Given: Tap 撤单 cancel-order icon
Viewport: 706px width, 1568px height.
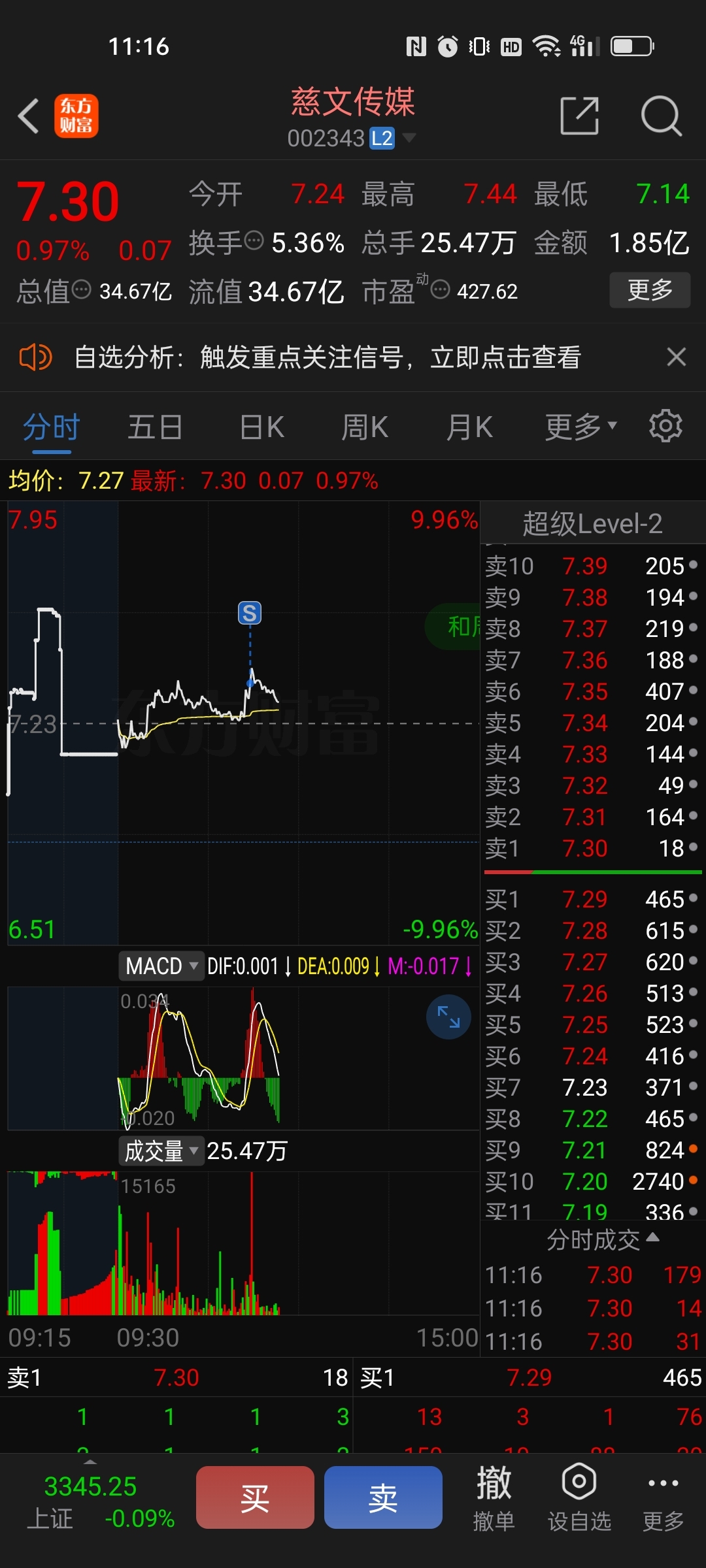Looking at the screenshot, I should [494, 1497].
